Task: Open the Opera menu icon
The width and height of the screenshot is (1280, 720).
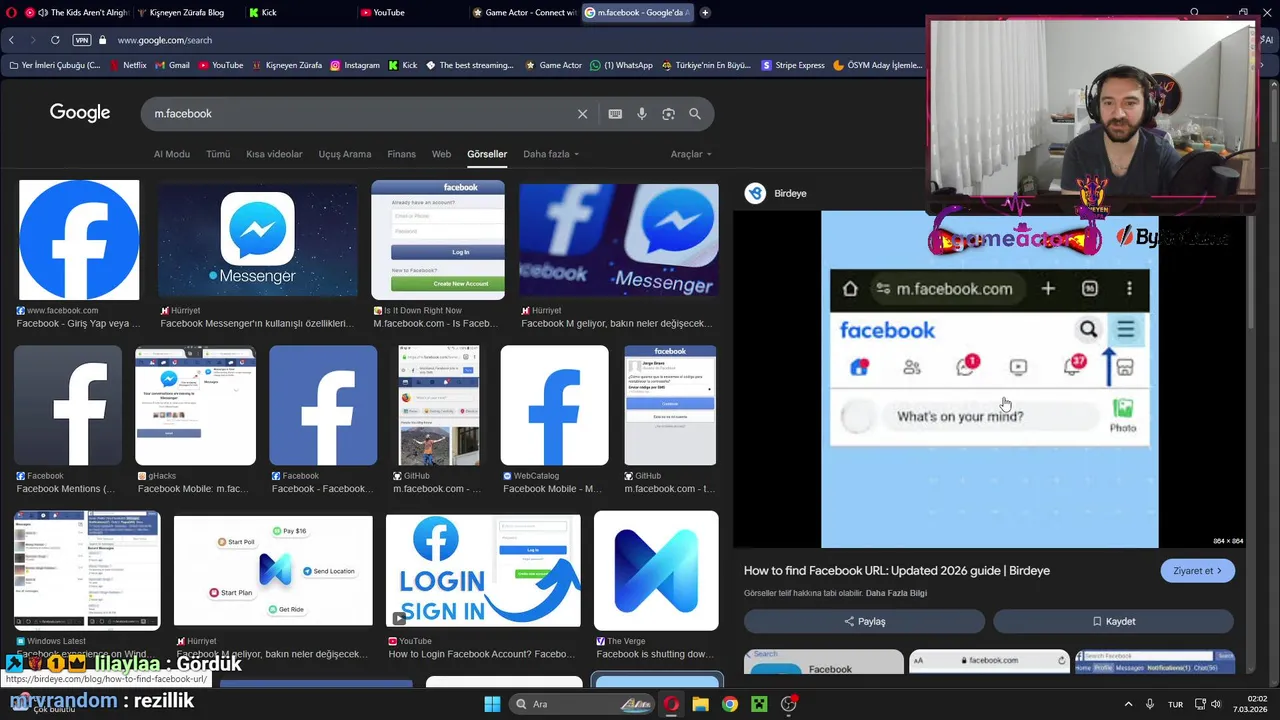Action: tap(11, 13)
